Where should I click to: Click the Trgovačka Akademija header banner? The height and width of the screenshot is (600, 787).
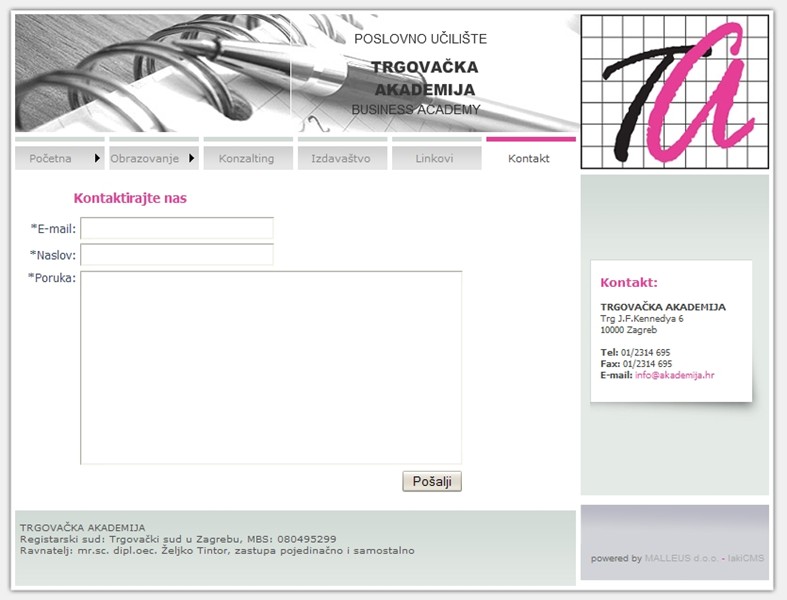coord(296,73)
